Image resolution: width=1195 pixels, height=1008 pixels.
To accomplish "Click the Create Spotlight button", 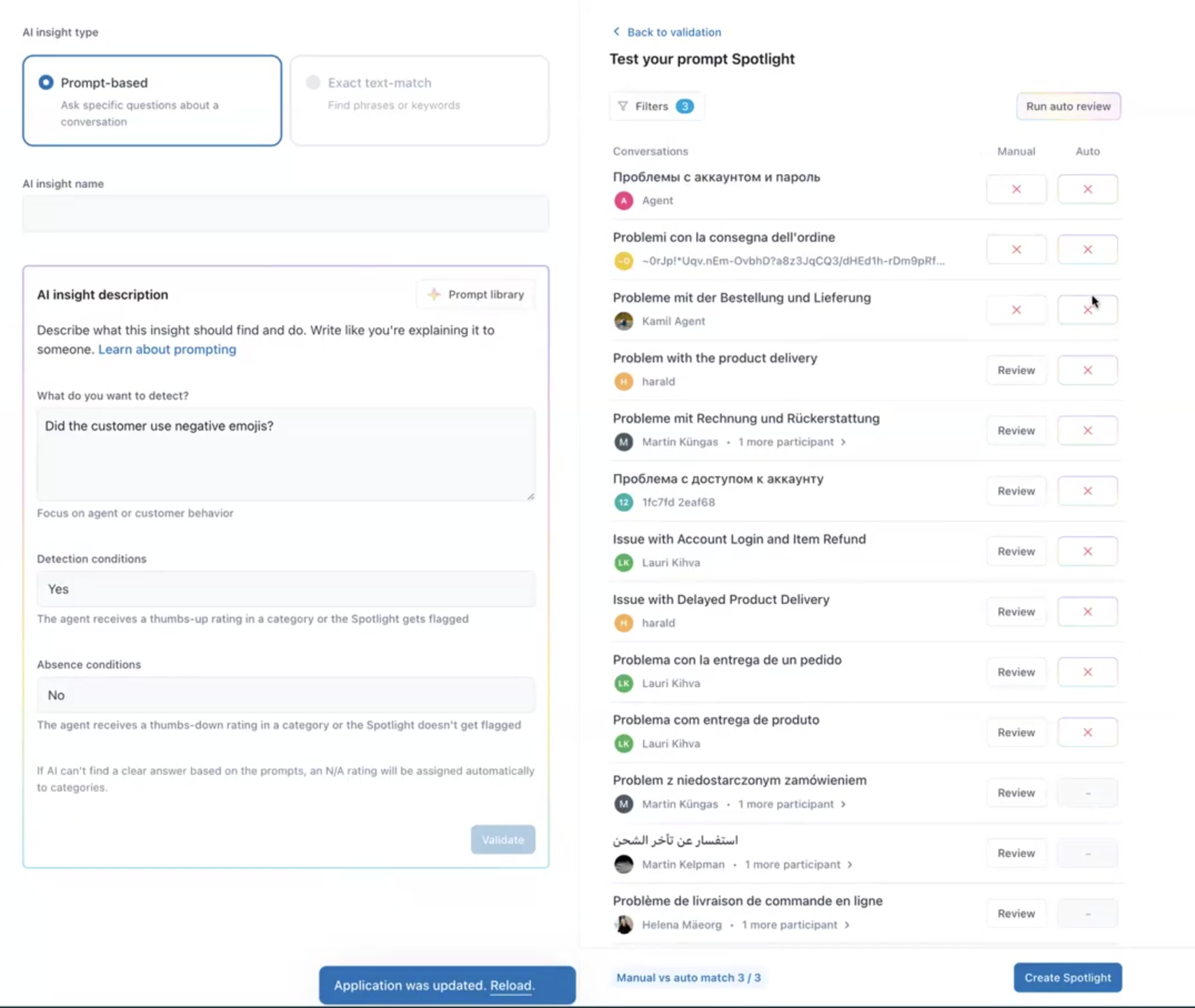I will 1067,977.
